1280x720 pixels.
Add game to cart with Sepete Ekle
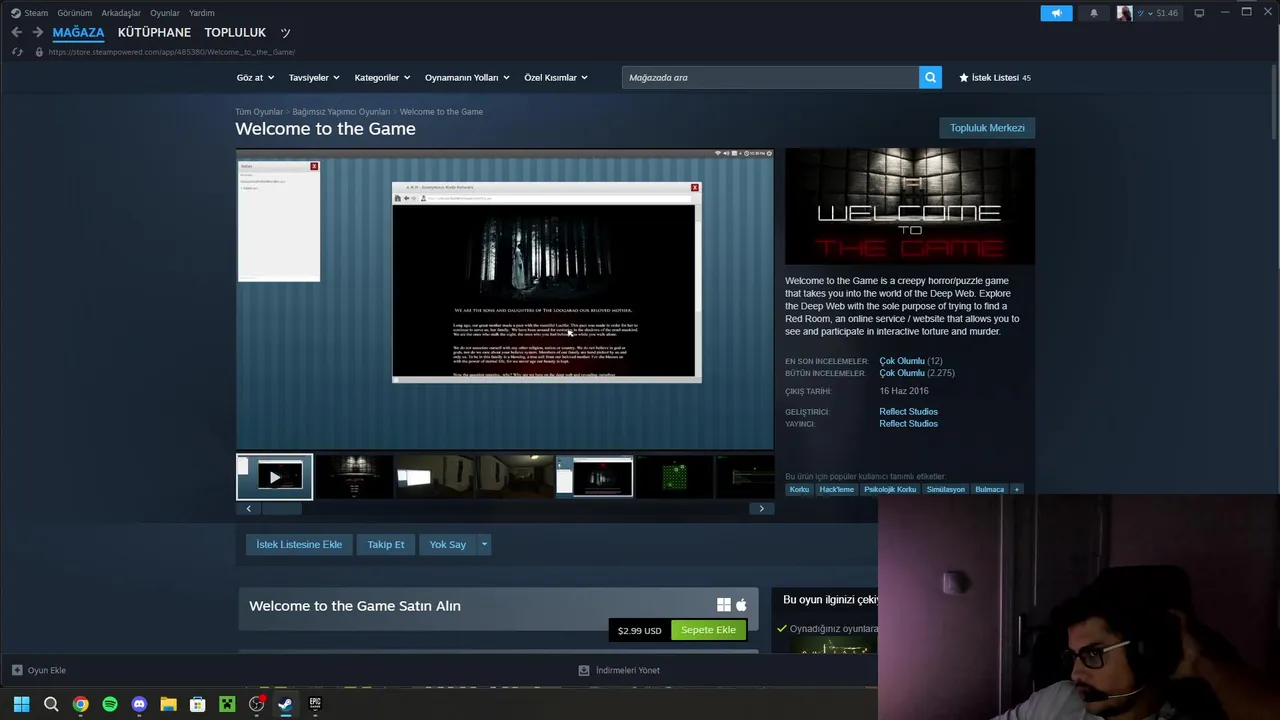click(709, 630)
